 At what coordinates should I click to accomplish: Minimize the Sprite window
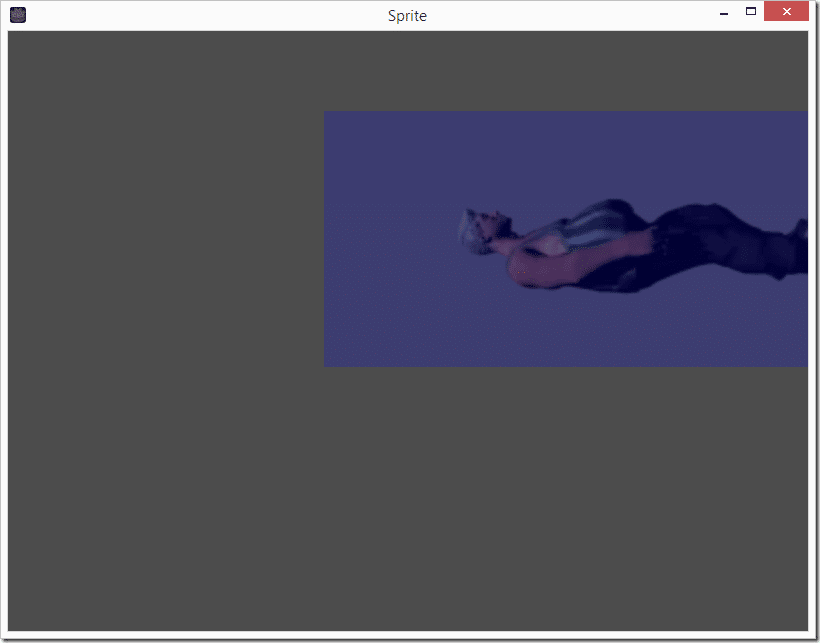[724, 12]
